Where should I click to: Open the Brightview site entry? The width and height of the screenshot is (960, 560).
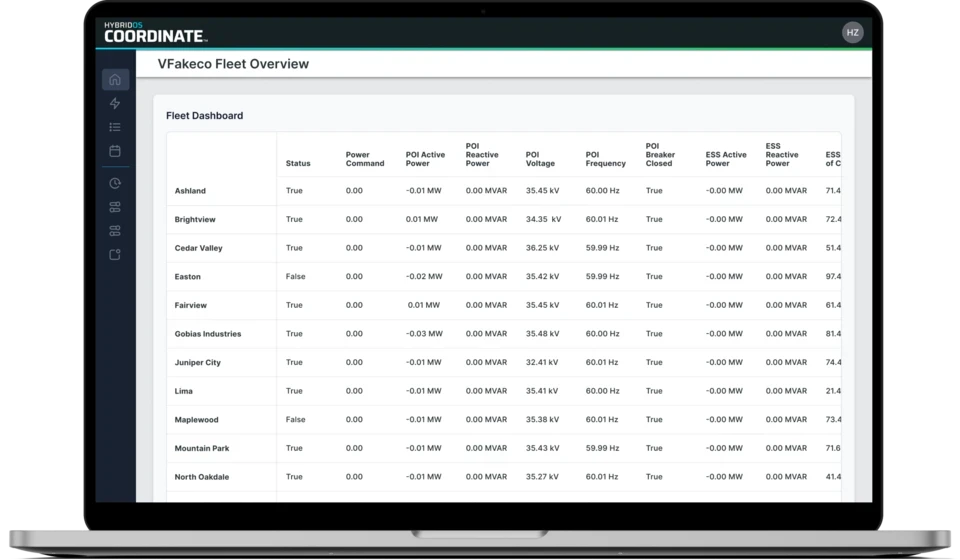[195, 219]
